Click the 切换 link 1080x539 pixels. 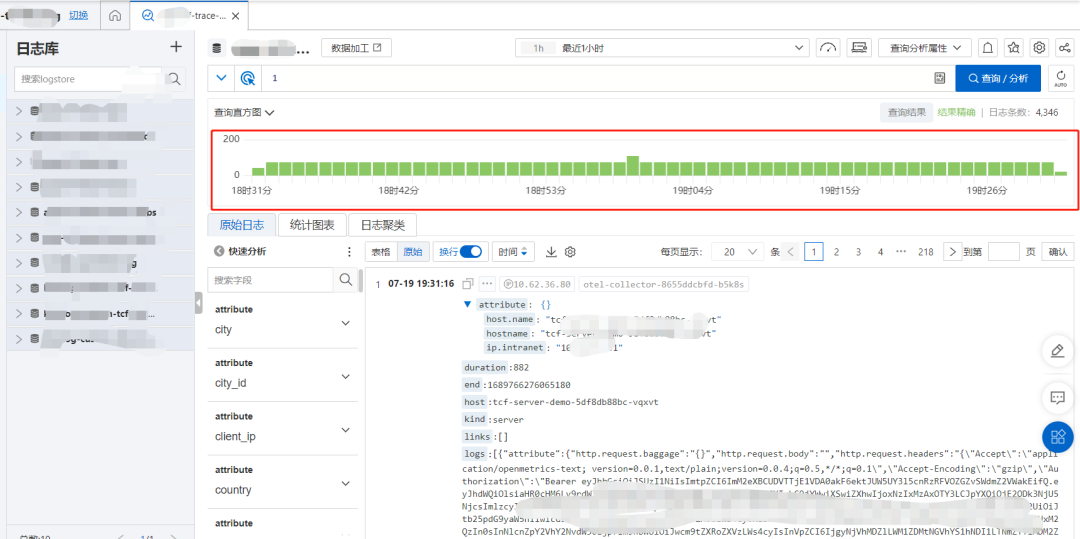point(79,15)
